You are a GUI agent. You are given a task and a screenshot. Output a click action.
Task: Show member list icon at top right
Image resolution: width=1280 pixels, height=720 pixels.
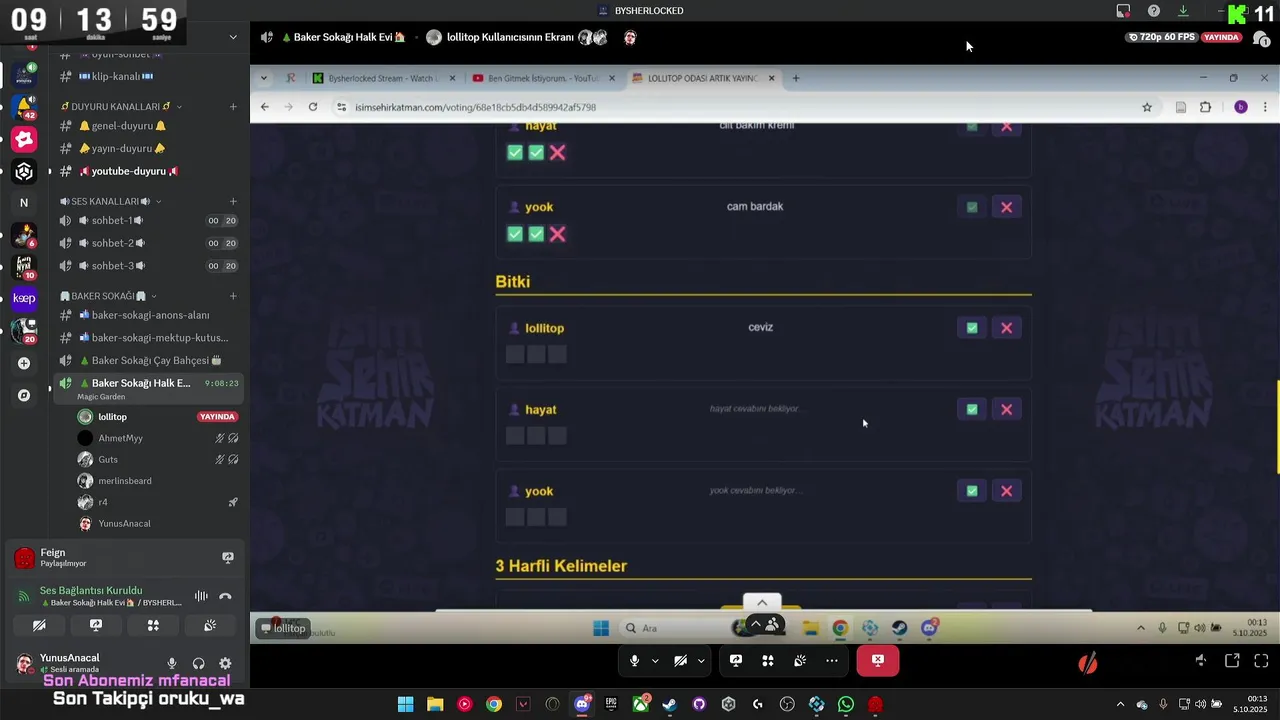click(1261, 38)
